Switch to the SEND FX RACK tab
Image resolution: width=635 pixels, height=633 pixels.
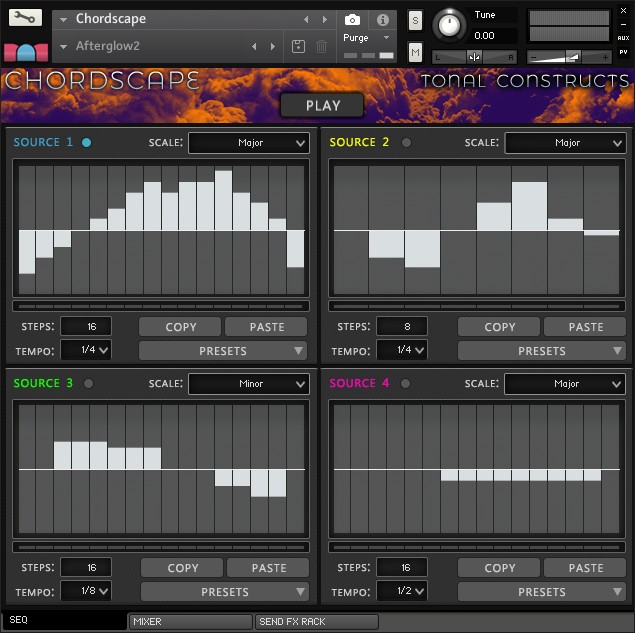tap(317, 621)
